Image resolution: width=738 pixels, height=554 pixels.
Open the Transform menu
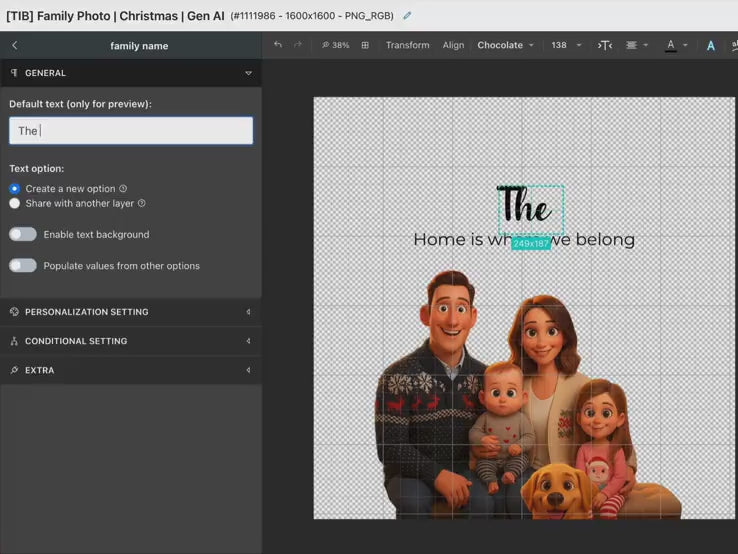407,45
